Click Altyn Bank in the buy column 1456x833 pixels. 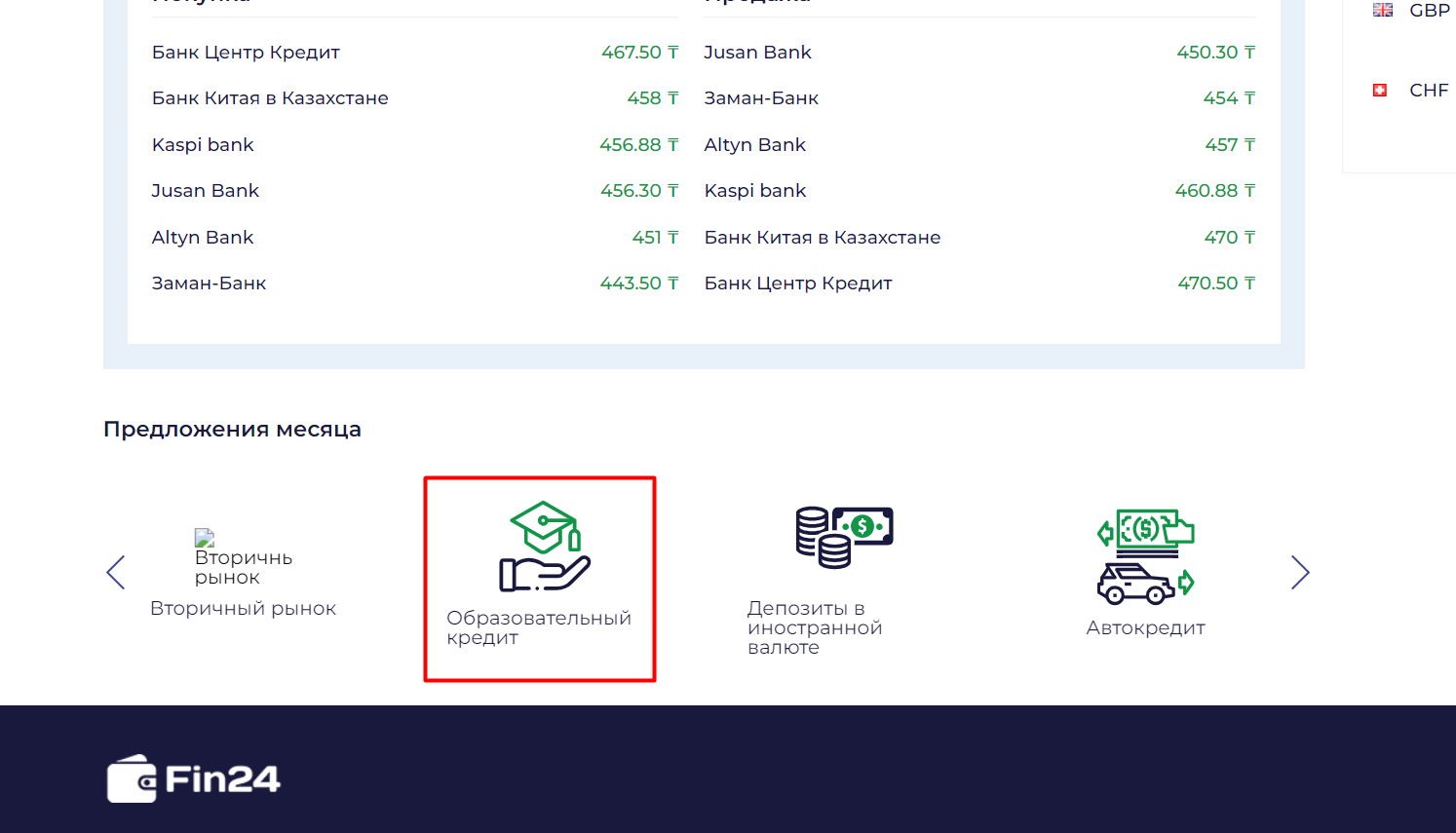click(203, 238)
